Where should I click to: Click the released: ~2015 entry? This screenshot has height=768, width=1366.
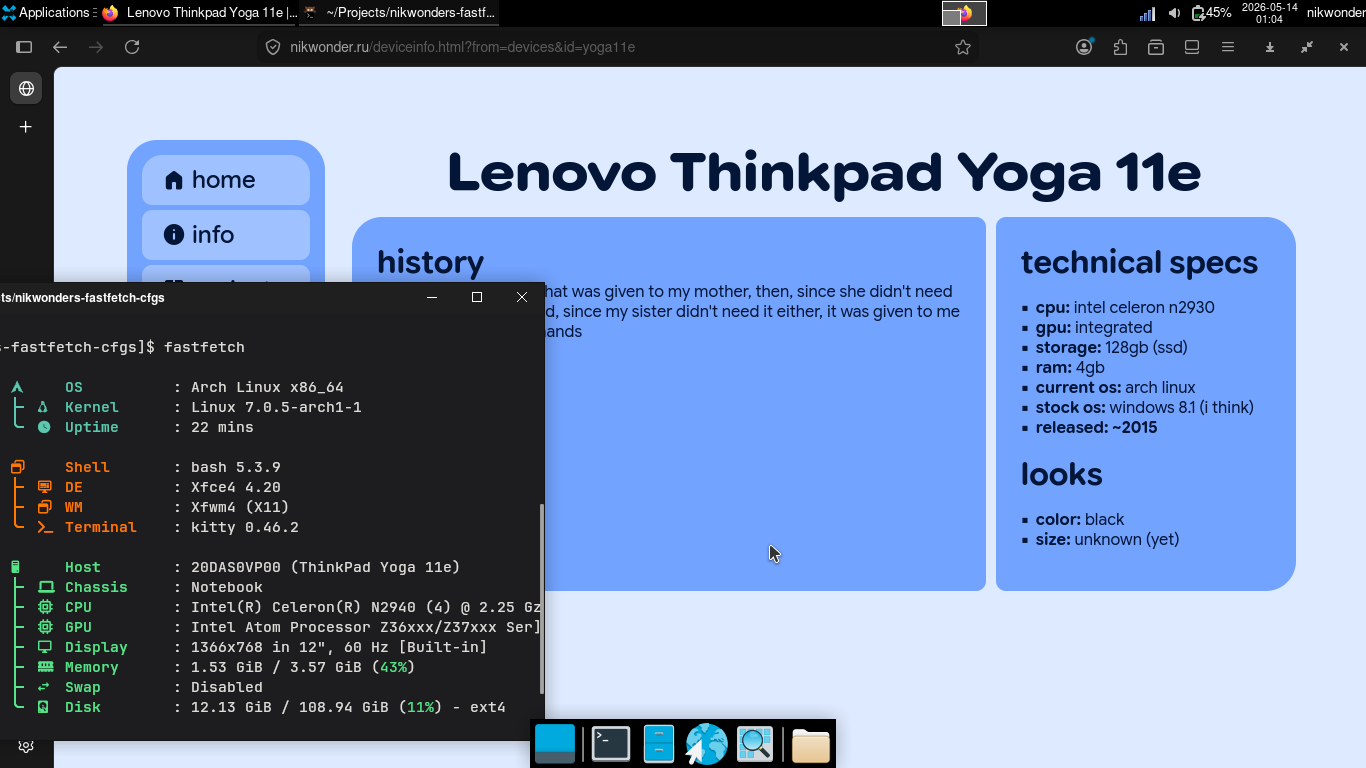point(1097,428)
